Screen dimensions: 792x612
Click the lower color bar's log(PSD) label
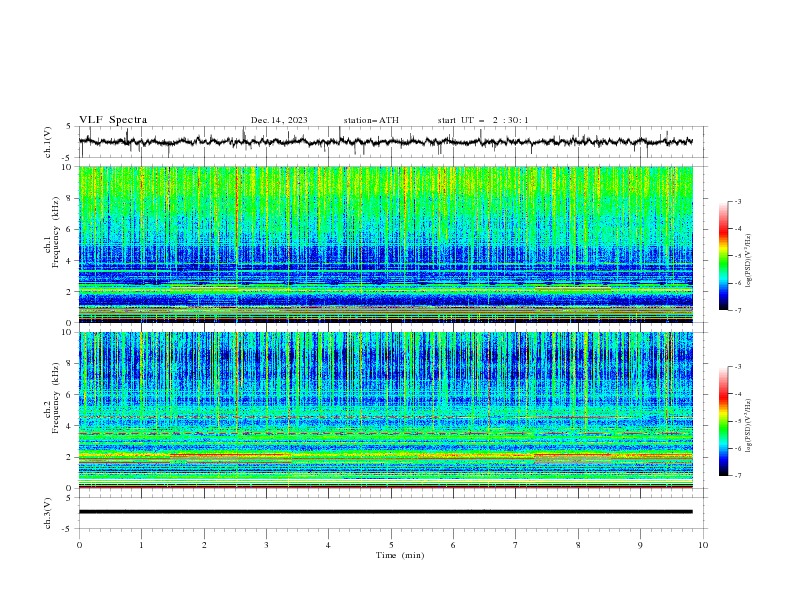coord(748,426)
